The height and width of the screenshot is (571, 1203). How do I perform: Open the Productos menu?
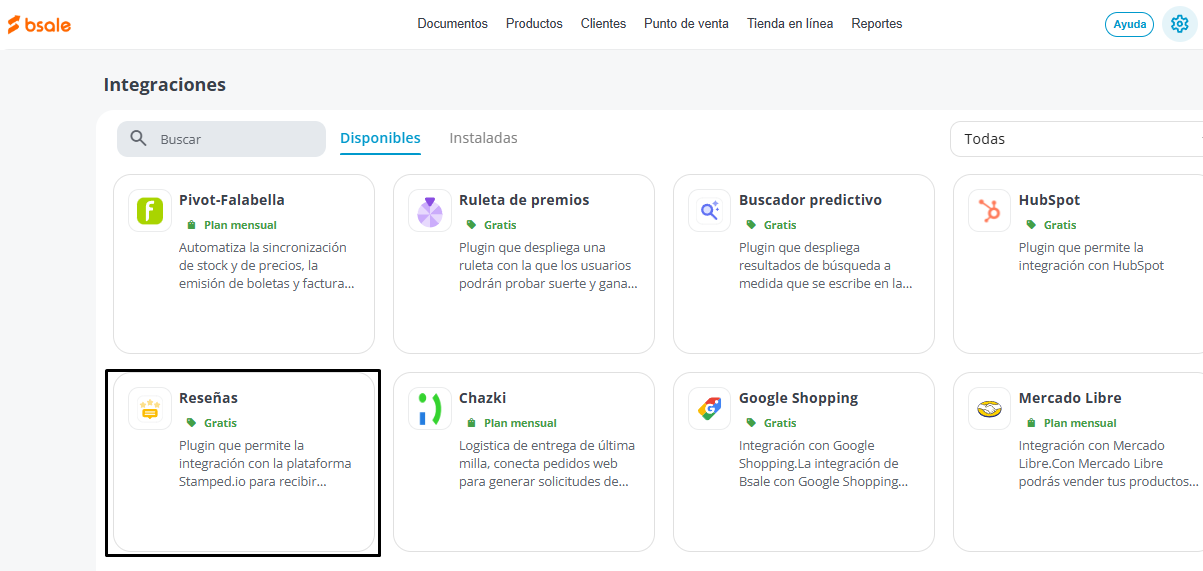[x=534, y=24]
